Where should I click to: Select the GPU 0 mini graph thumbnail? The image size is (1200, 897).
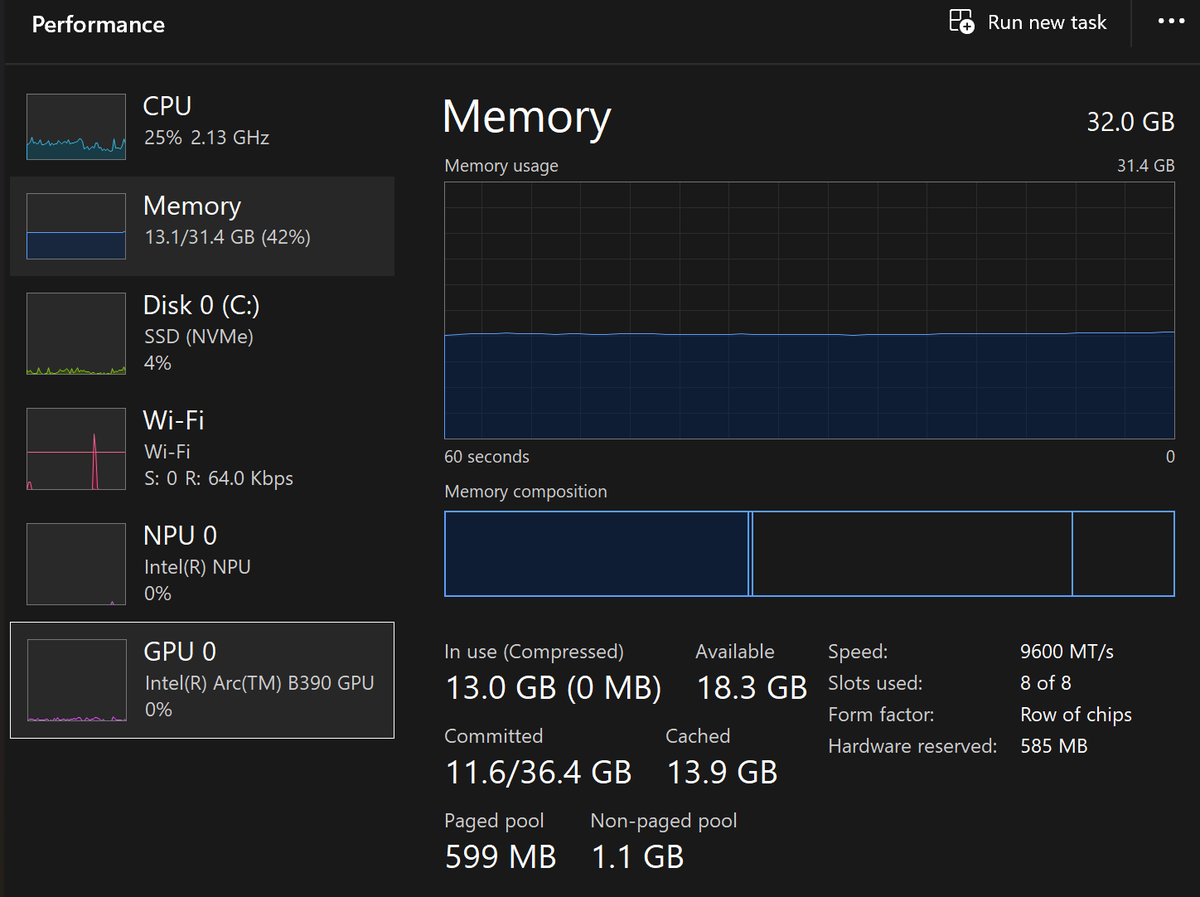click(x=76, y=680)
